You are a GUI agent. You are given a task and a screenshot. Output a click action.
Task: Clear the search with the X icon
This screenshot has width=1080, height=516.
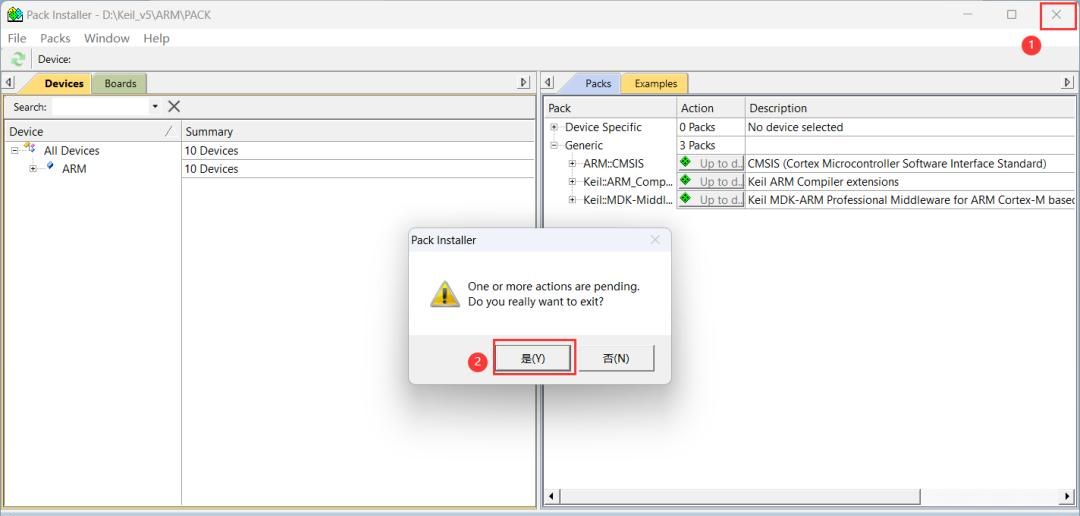click(174, 106)
